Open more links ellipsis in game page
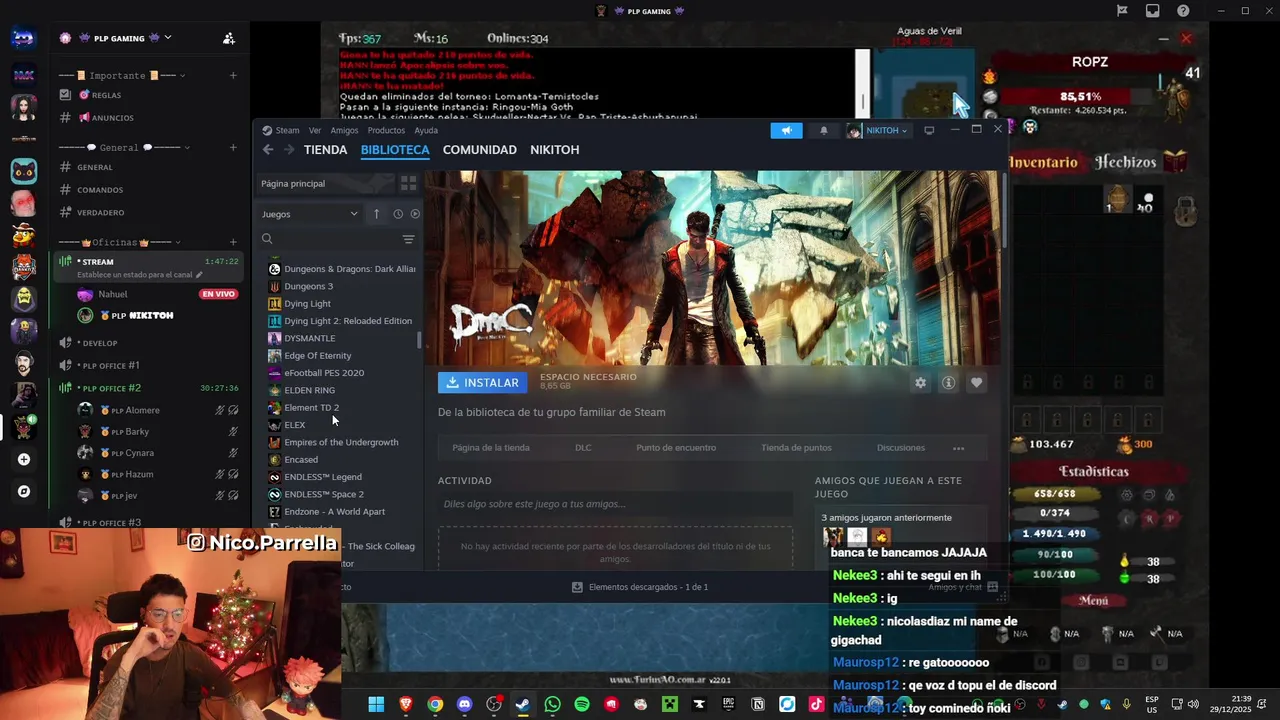This screenshot has height=720, width=1280. (958, 448)
